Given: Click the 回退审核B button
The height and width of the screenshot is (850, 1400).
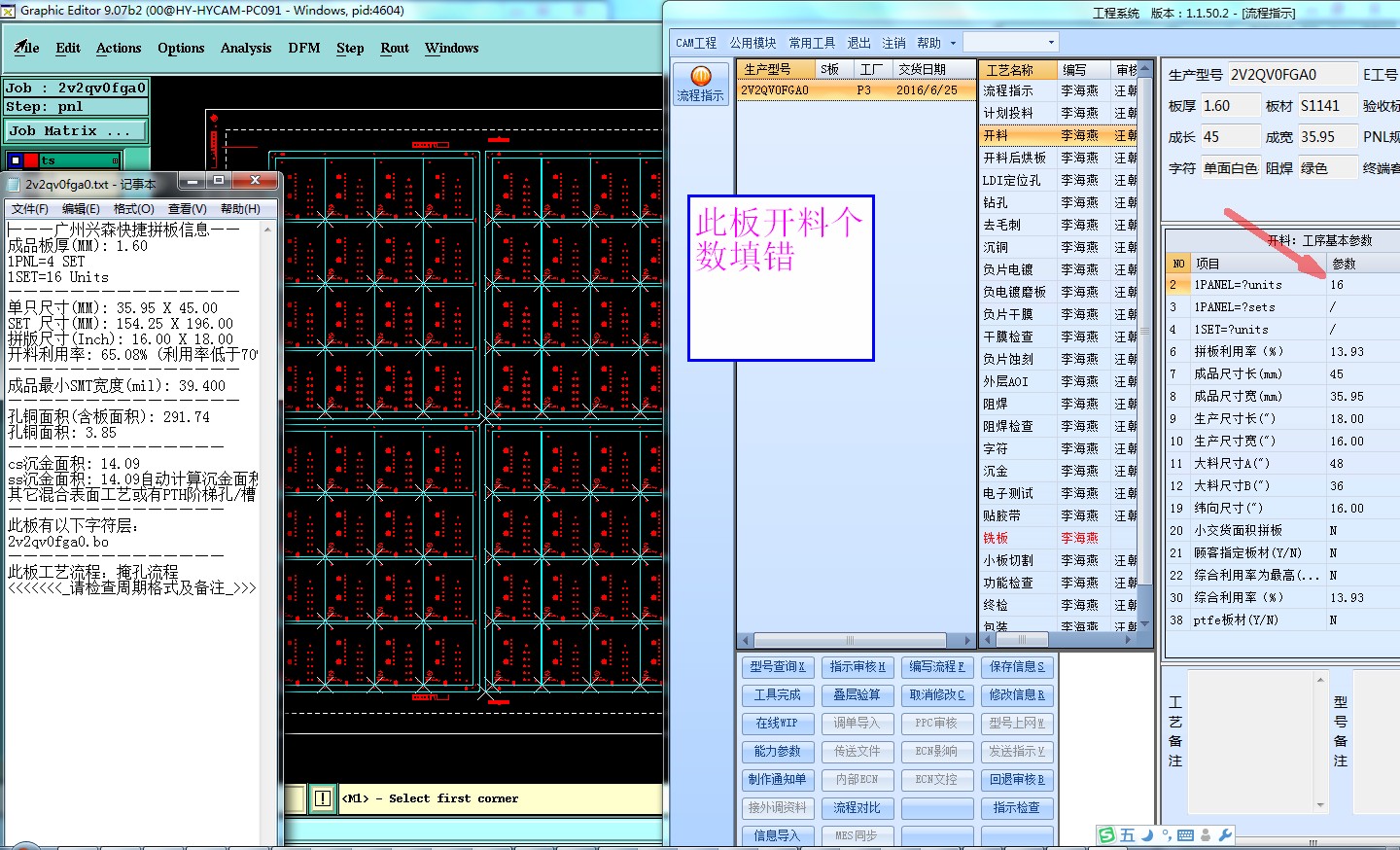Looking at the screenshot, I should (x=1017, y=780).
